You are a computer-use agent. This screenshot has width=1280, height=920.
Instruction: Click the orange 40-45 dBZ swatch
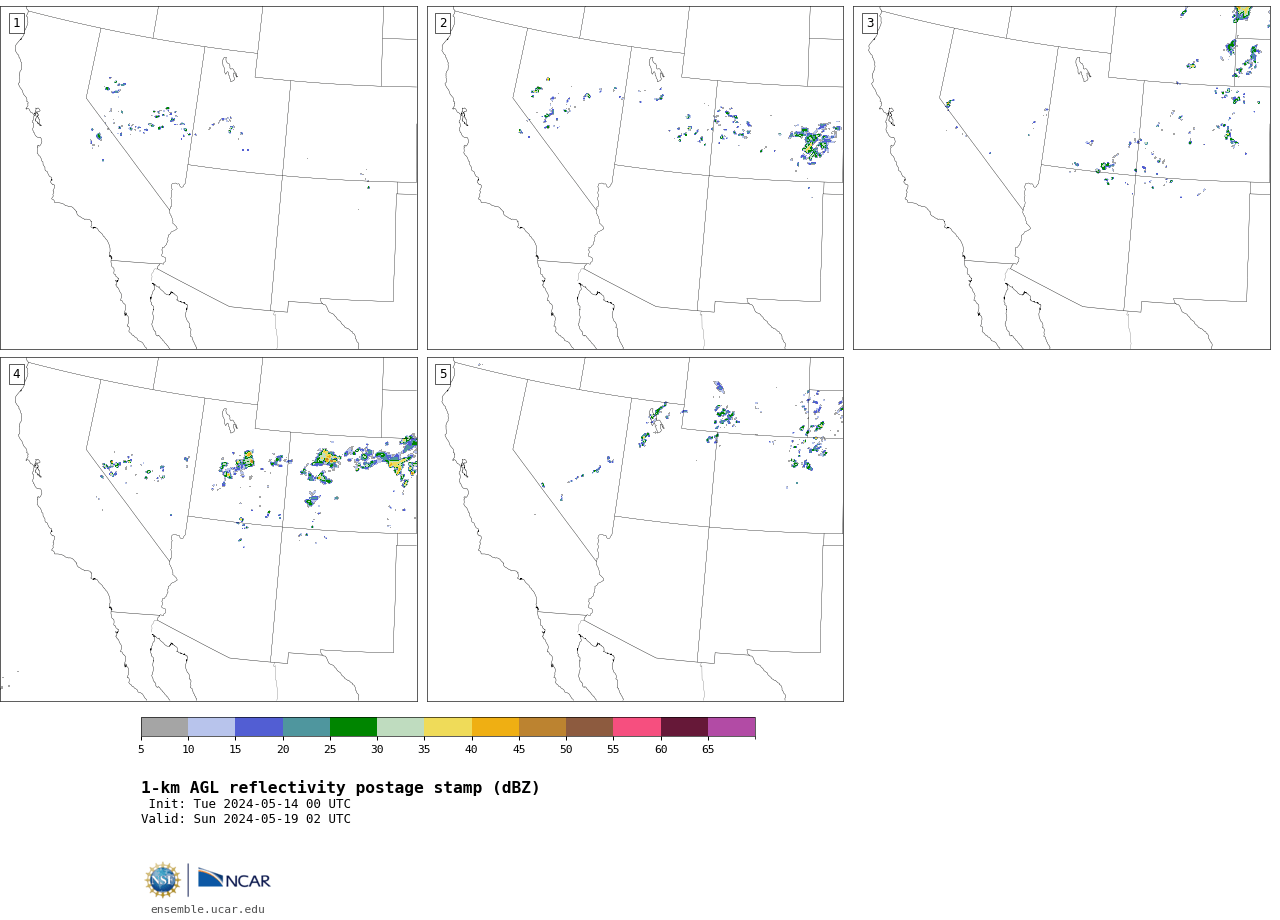[x=495, y=727]
